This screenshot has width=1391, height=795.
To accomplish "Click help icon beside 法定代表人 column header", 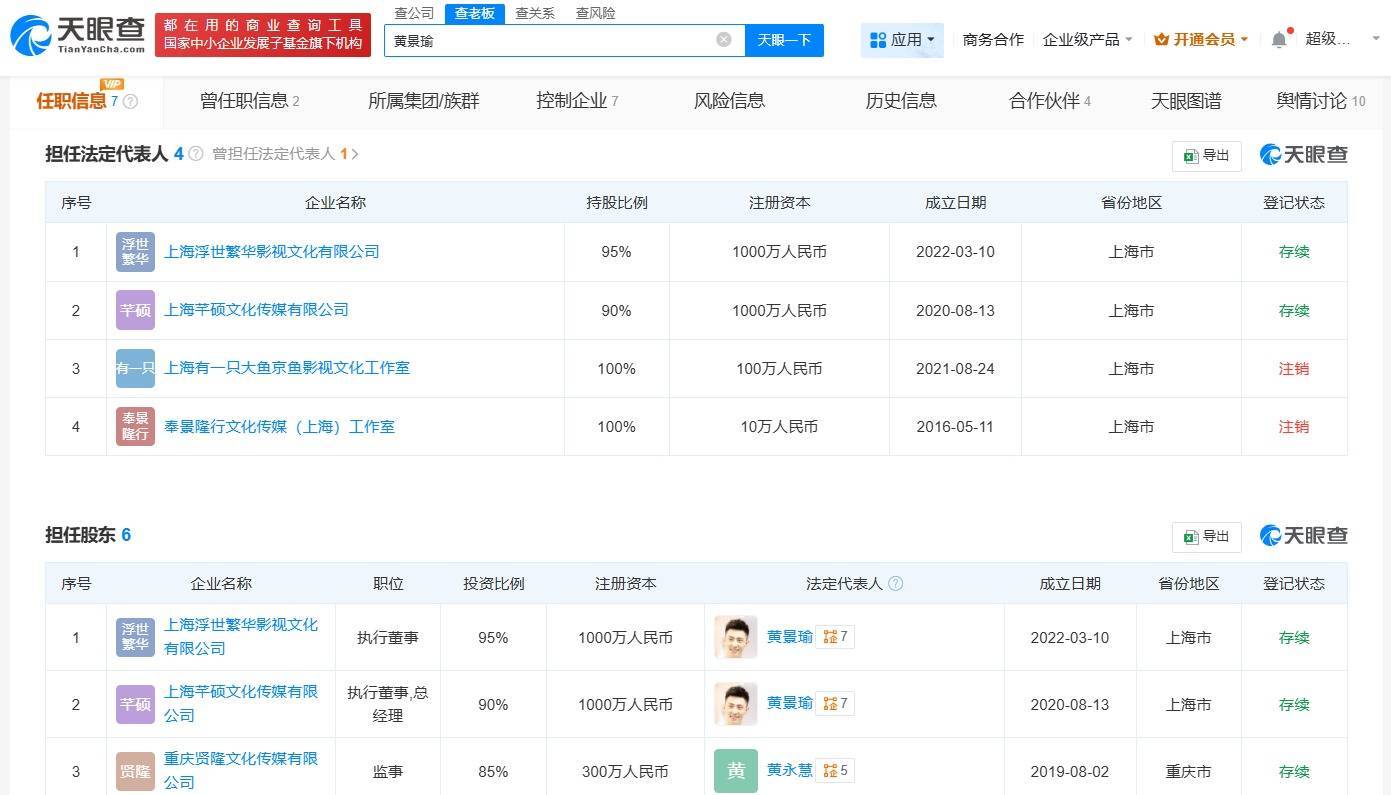I will click(x=896, y=583).
